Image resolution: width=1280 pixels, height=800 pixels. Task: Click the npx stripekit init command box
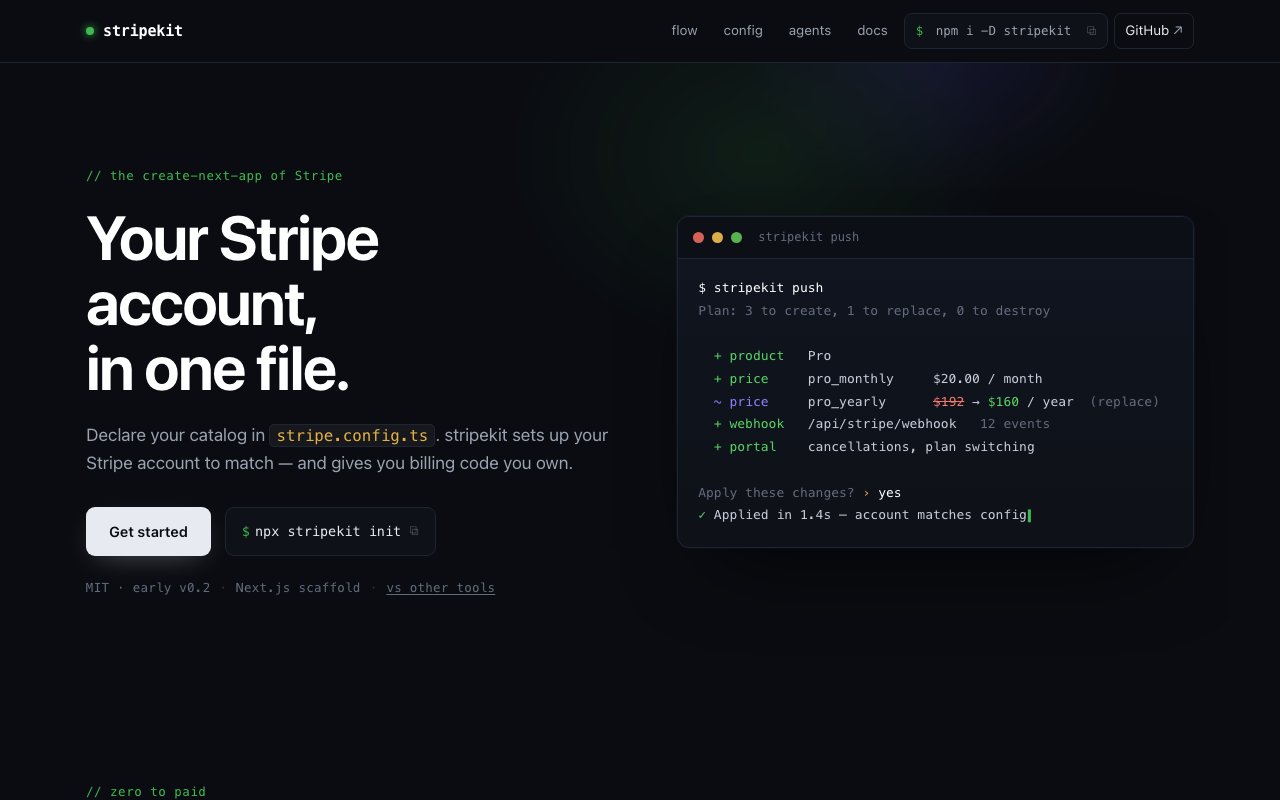[x=330, y=532]
